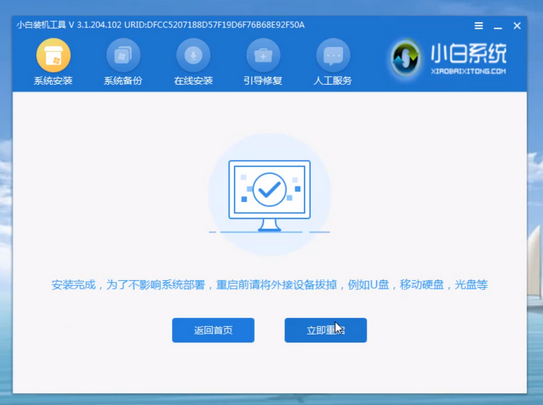This screenshot has width=543, height=405.
Task: Click the 立即重启 restart button
Action: (x=326, y=330)
